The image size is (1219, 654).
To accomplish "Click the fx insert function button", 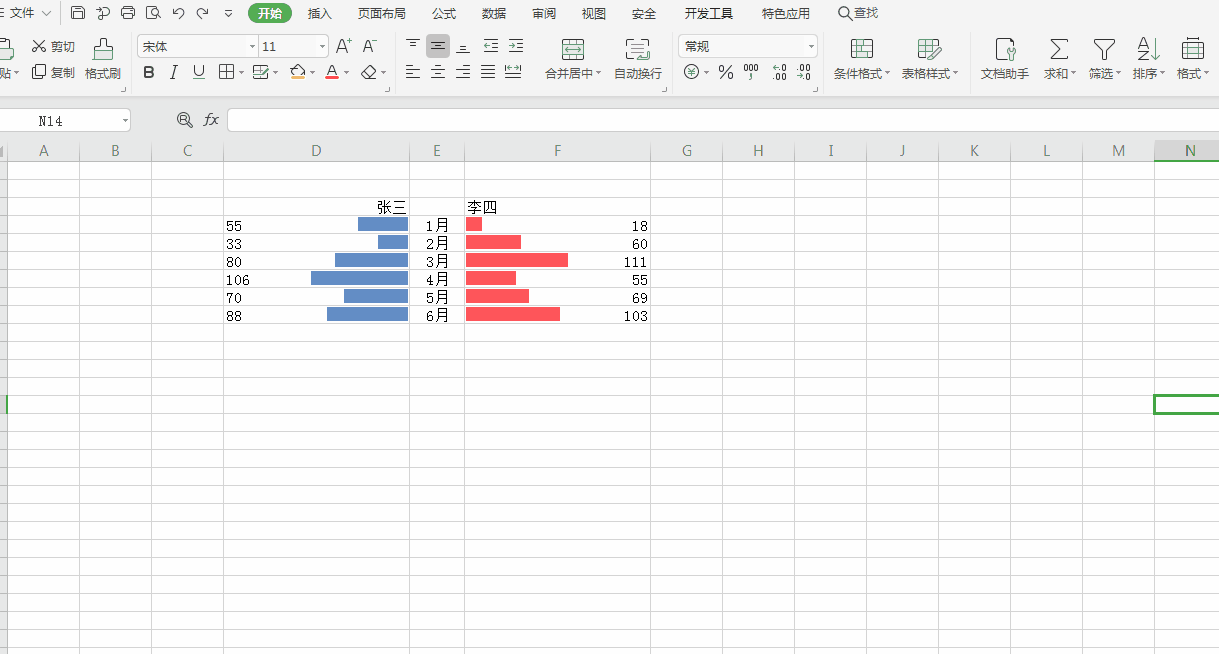I will [211, 120].
